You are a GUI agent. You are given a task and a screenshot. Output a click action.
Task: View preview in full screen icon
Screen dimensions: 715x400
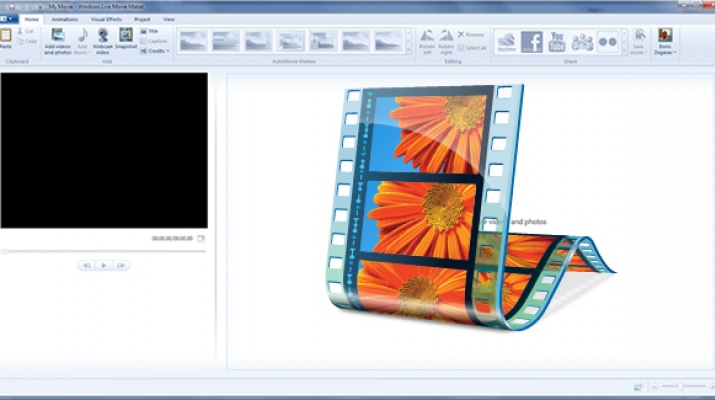tap(201, 239)
